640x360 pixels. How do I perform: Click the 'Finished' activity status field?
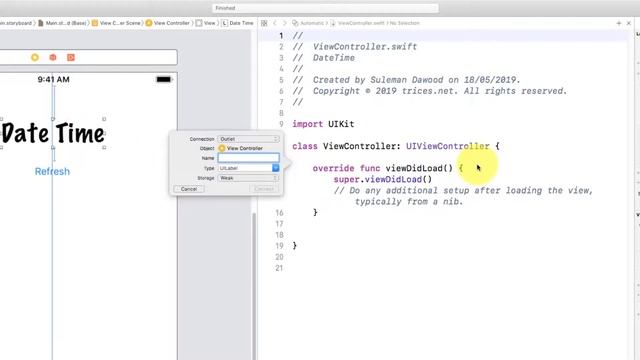325,8
